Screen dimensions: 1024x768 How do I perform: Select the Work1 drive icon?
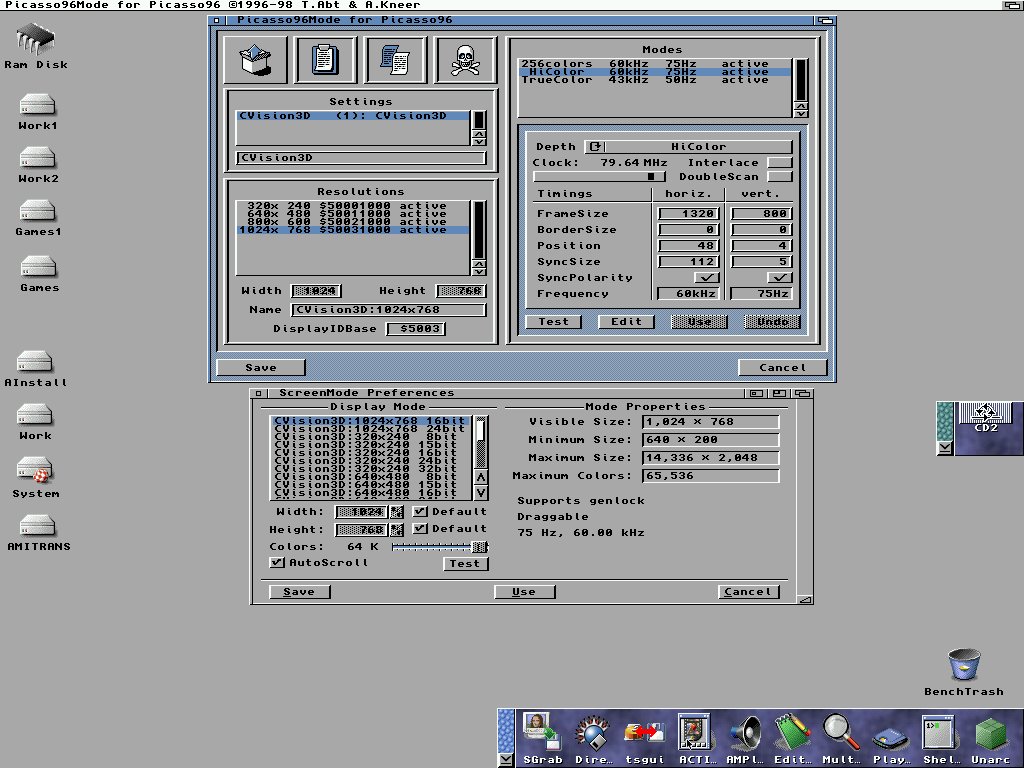click(37, 112)
